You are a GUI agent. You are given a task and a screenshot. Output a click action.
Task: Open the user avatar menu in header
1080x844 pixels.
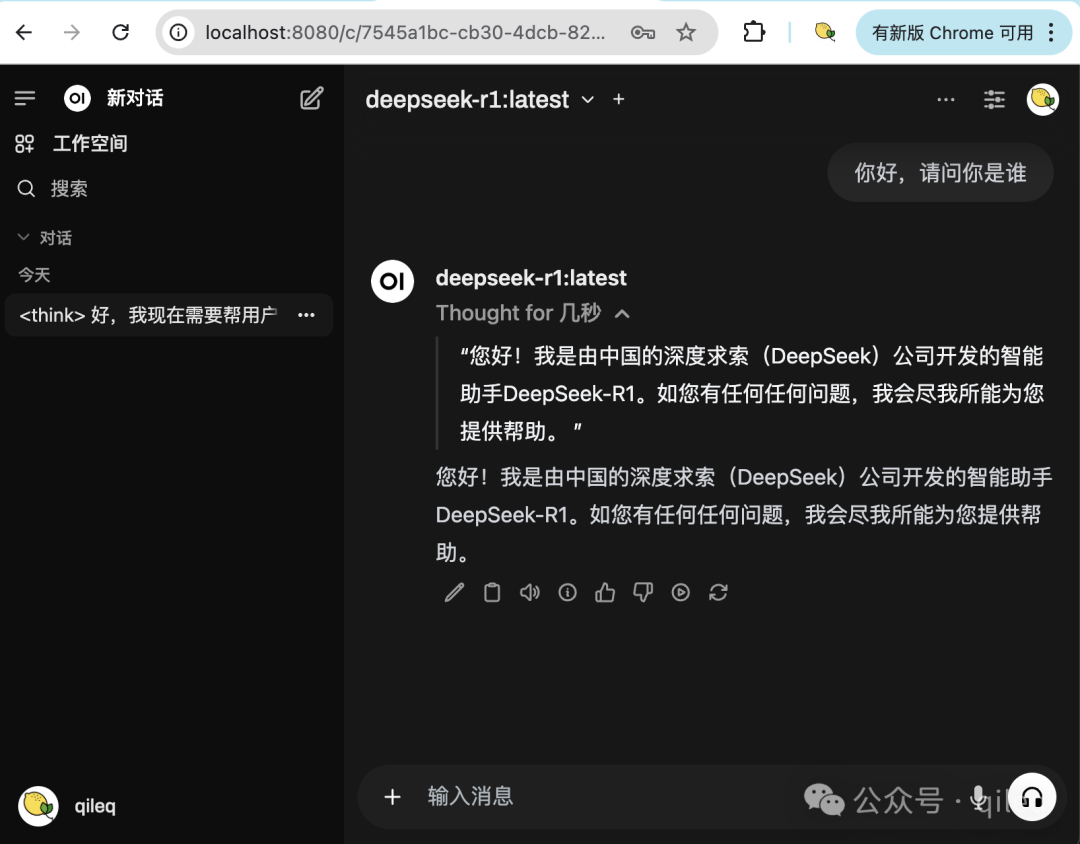click(x=1042, y=100)
